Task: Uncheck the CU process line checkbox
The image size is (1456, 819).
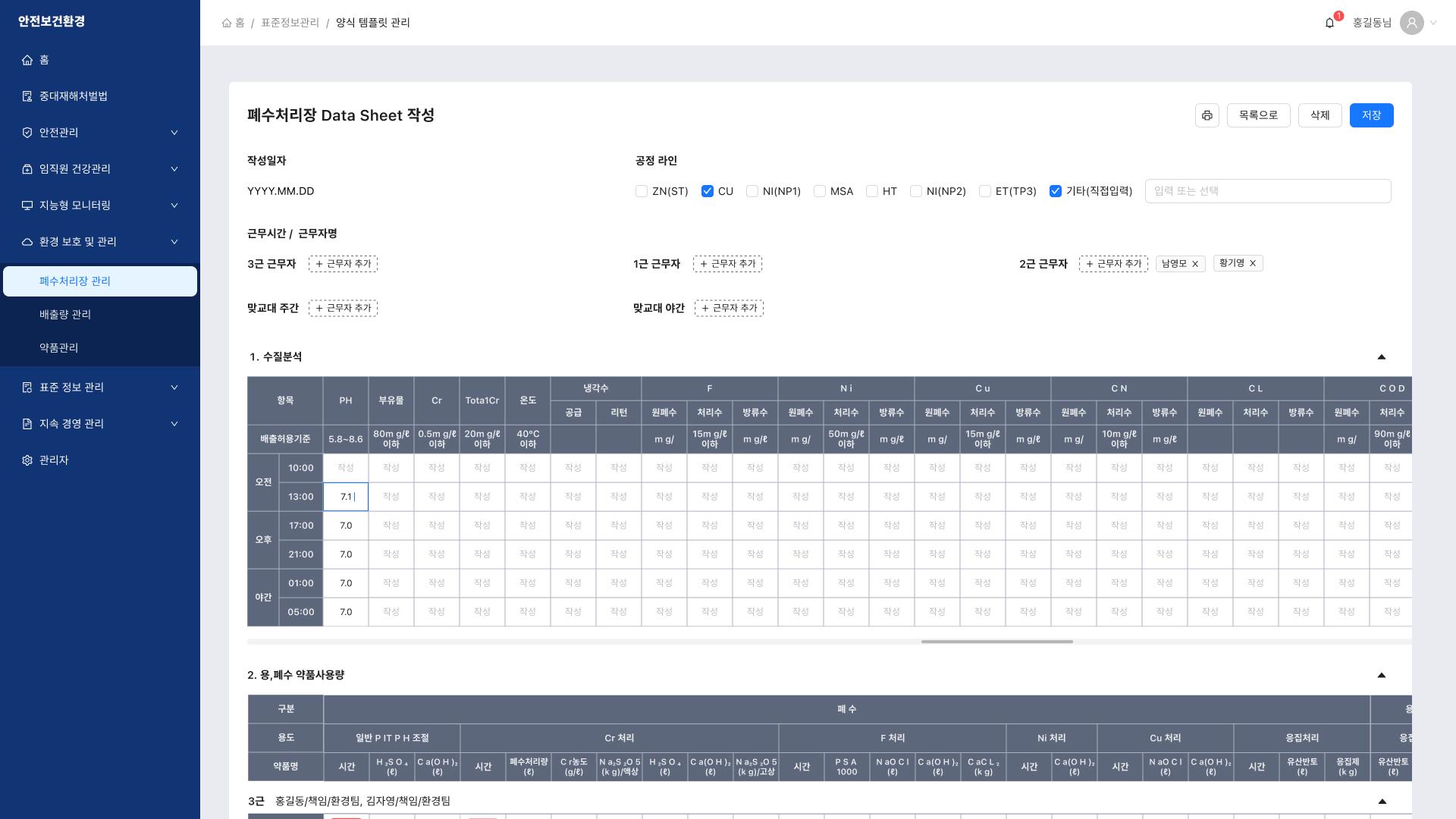Action: (x=708, y=191)
